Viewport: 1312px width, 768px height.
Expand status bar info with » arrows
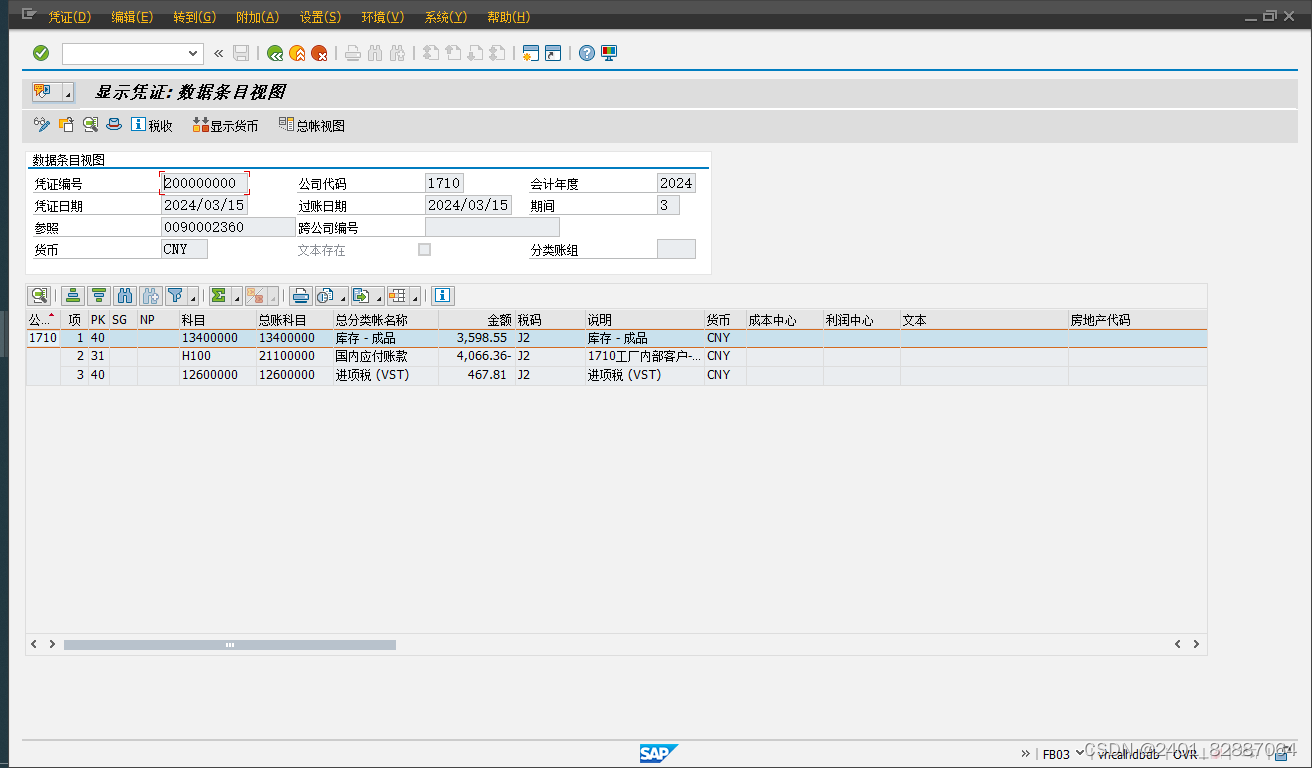tap(1026, 753)
